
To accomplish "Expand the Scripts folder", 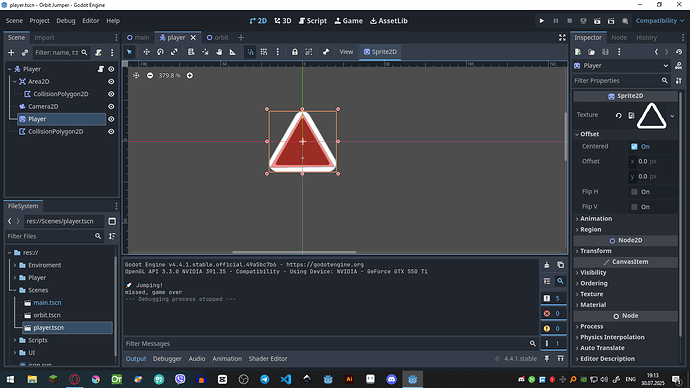I will (x=15, y=340).
